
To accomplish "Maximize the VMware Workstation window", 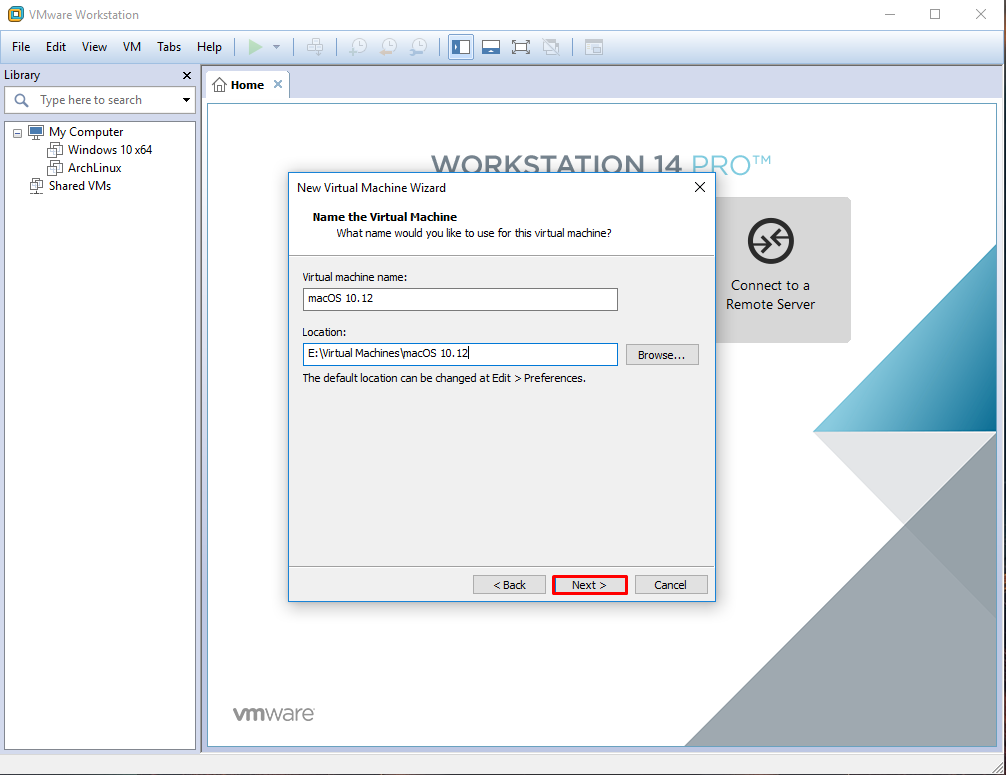I will (x=935, y=14).
